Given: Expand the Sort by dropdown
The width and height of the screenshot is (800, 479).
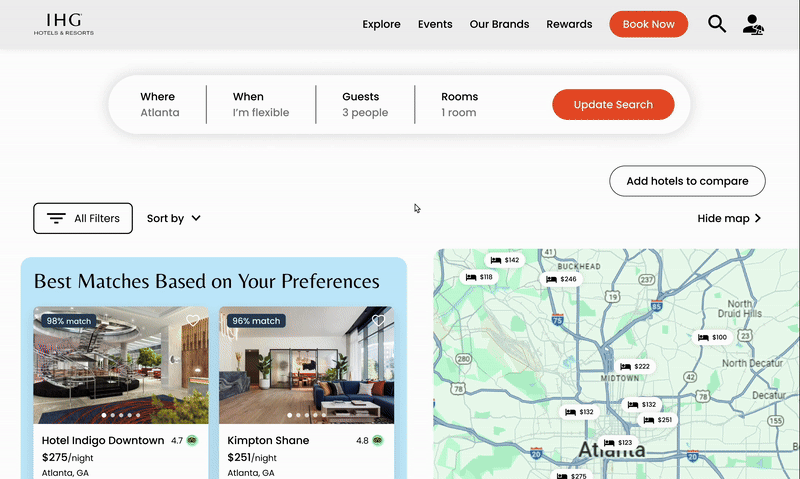Looking at the screenshot, I should [173, 218].
